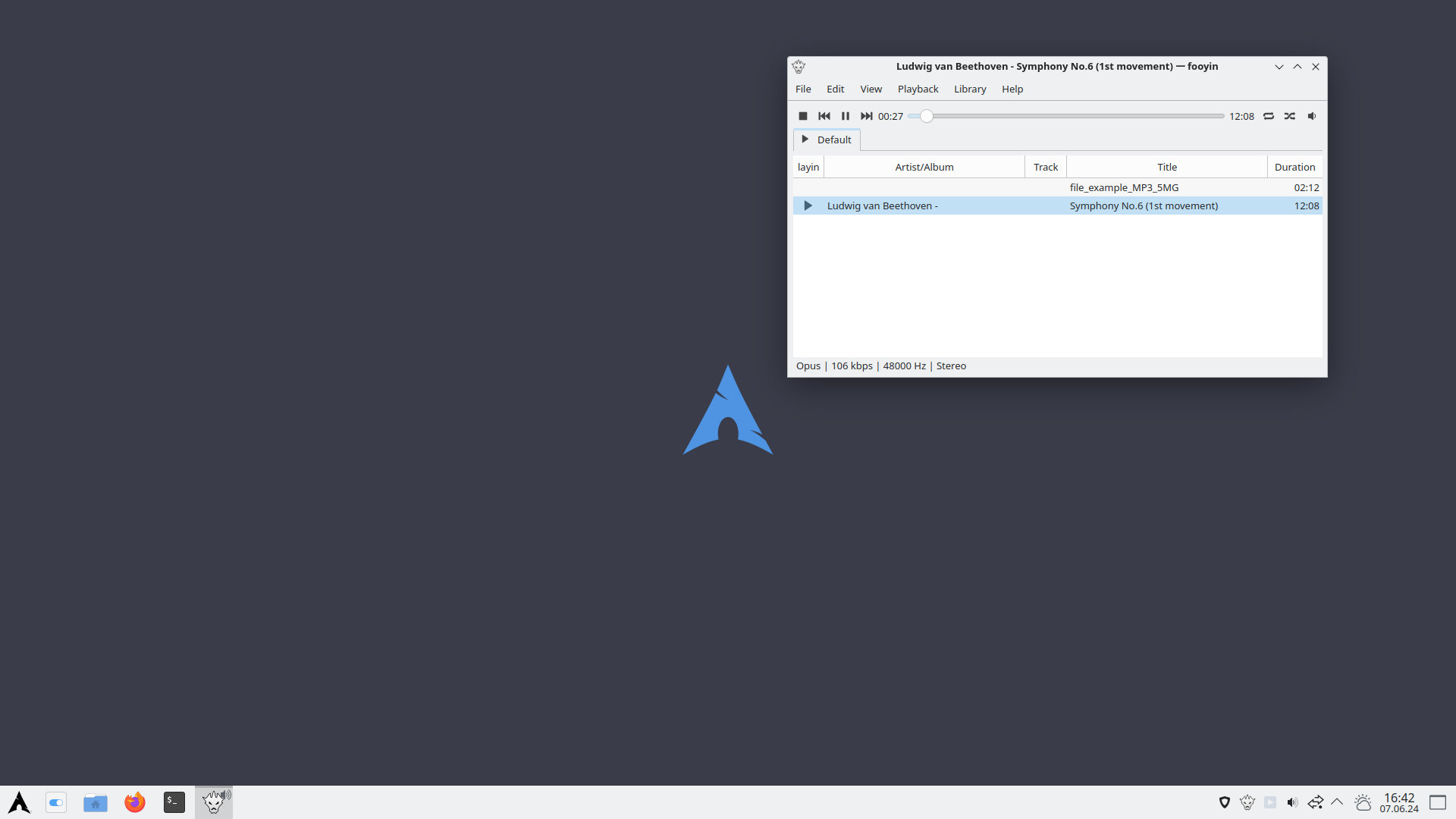Click the fooyin taskbar entry

coord(214,802)
